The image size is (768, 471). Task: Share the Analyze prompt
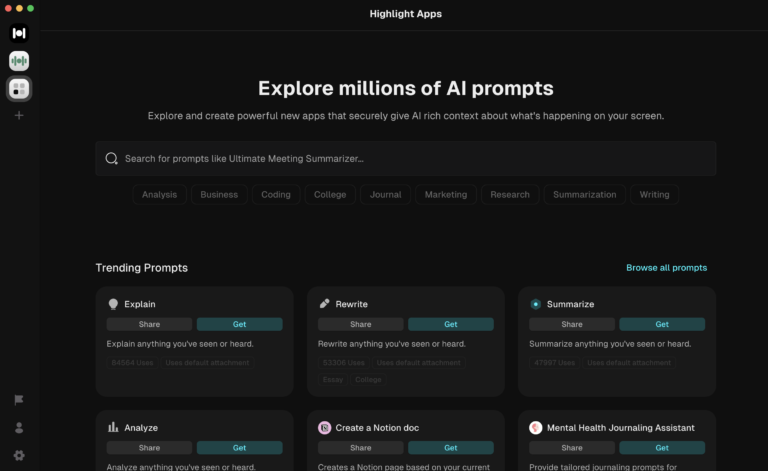149,448
